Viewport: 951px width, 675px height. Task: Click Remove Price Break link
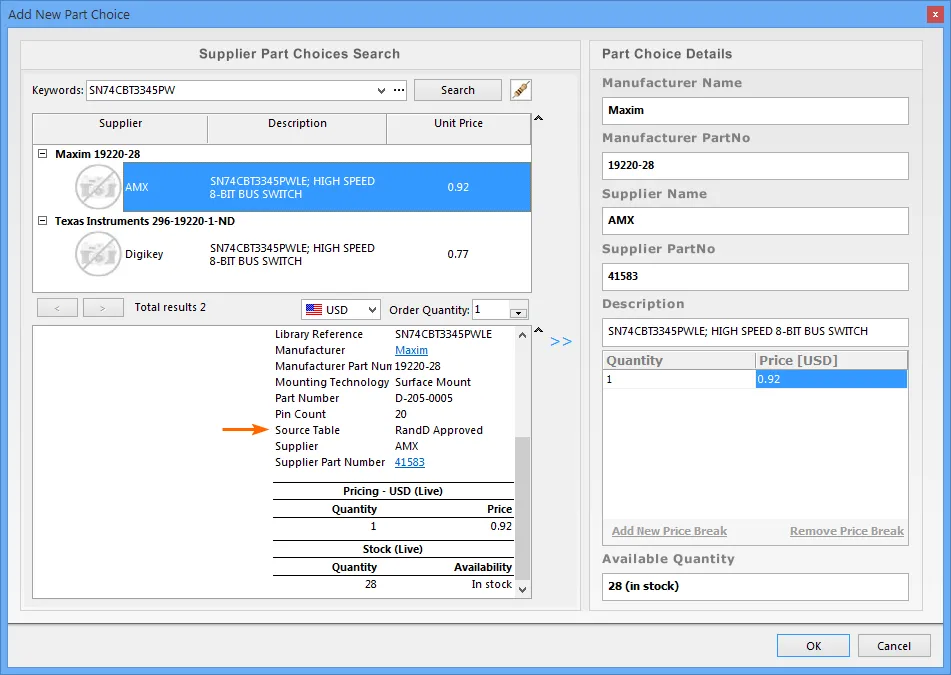(847, 531)
